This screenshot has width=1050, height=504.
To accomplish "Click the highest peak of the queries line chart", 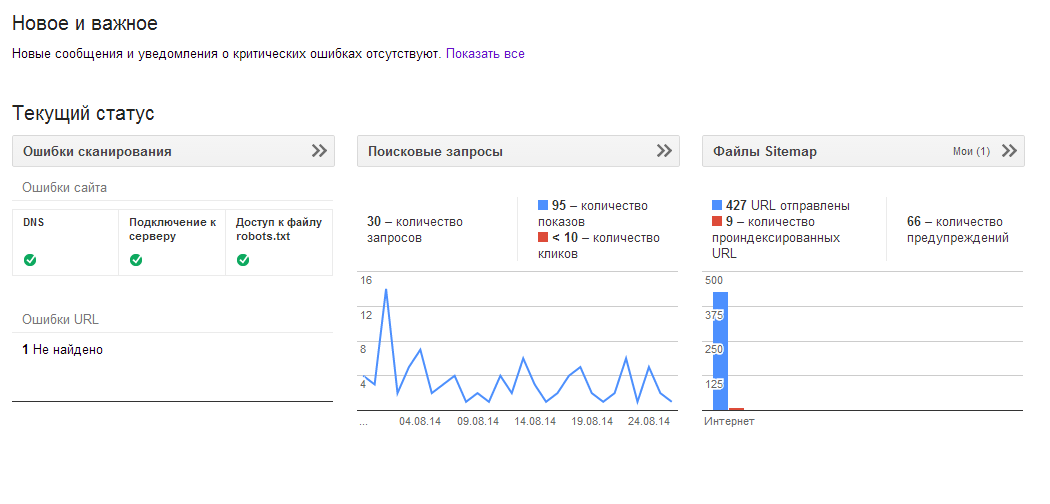I will [x=386, y=290].
